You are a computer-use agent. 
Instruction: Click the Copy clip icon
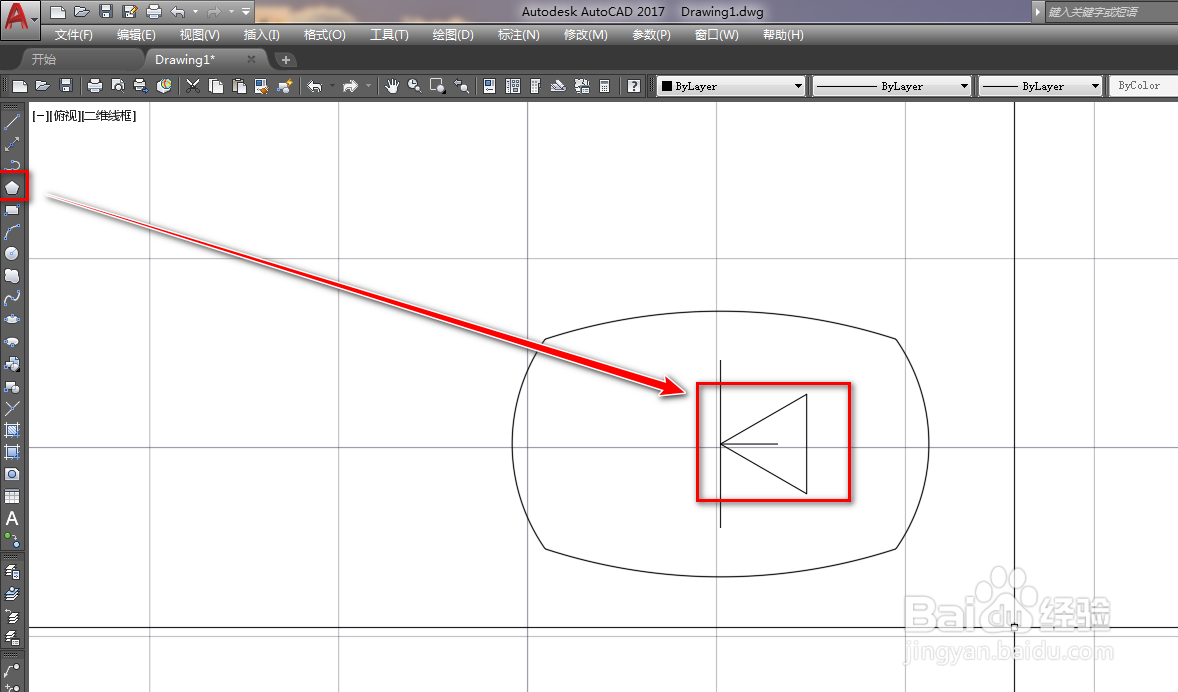tap(216, 86)
